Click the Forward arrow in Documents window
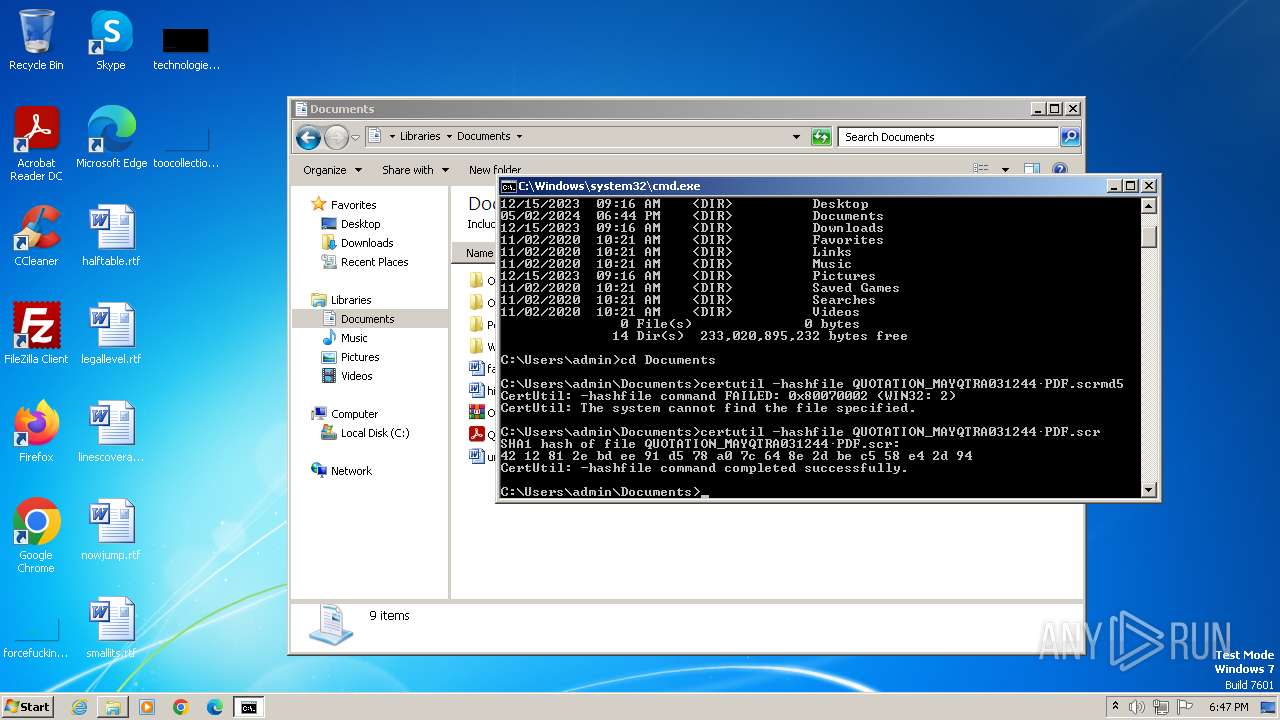1280x720 pixels. point(336,137)
